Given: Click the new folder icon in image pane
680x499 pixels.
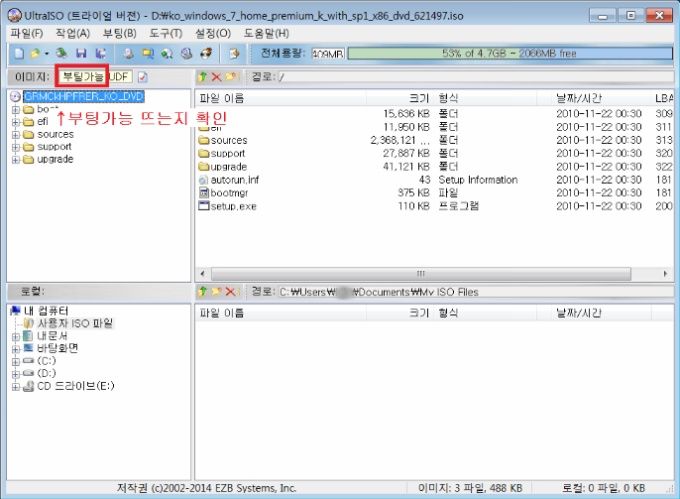Looking at the screenshot, I should click(230, 77).
